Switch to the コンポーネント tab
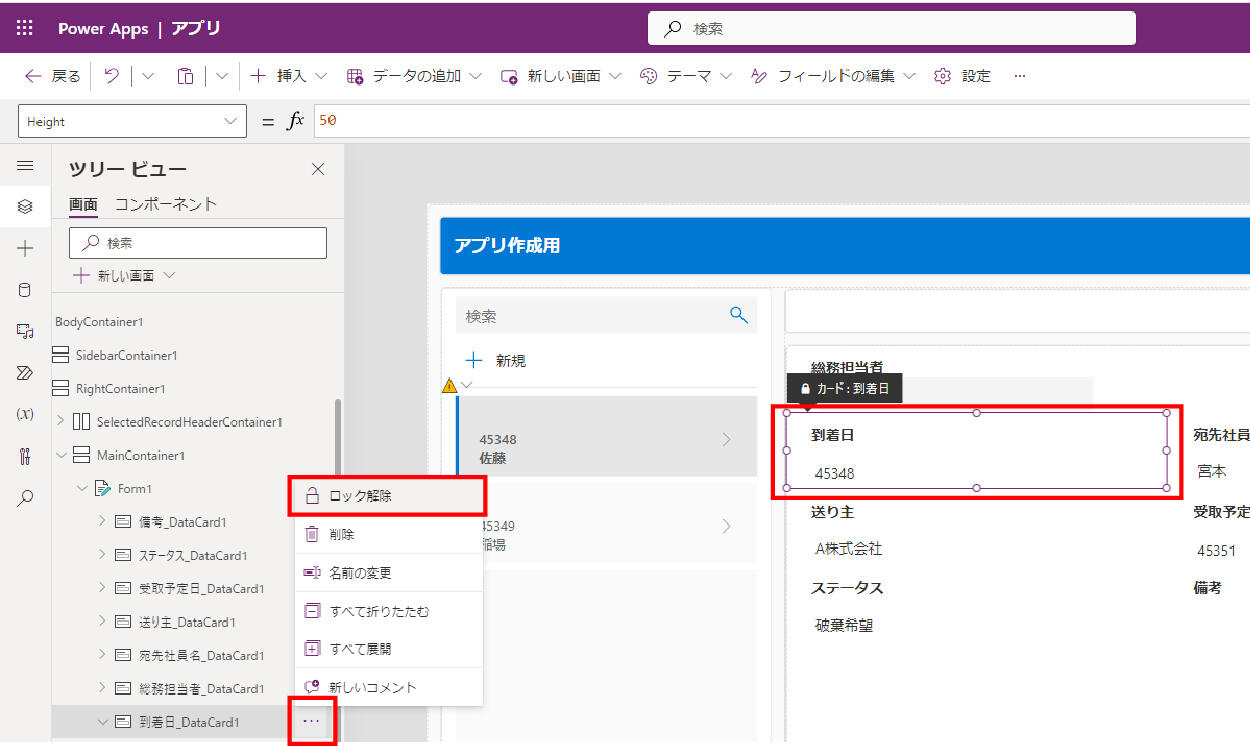The height and width of the screenshot is (746, 1250). click(x=165, y=204)
